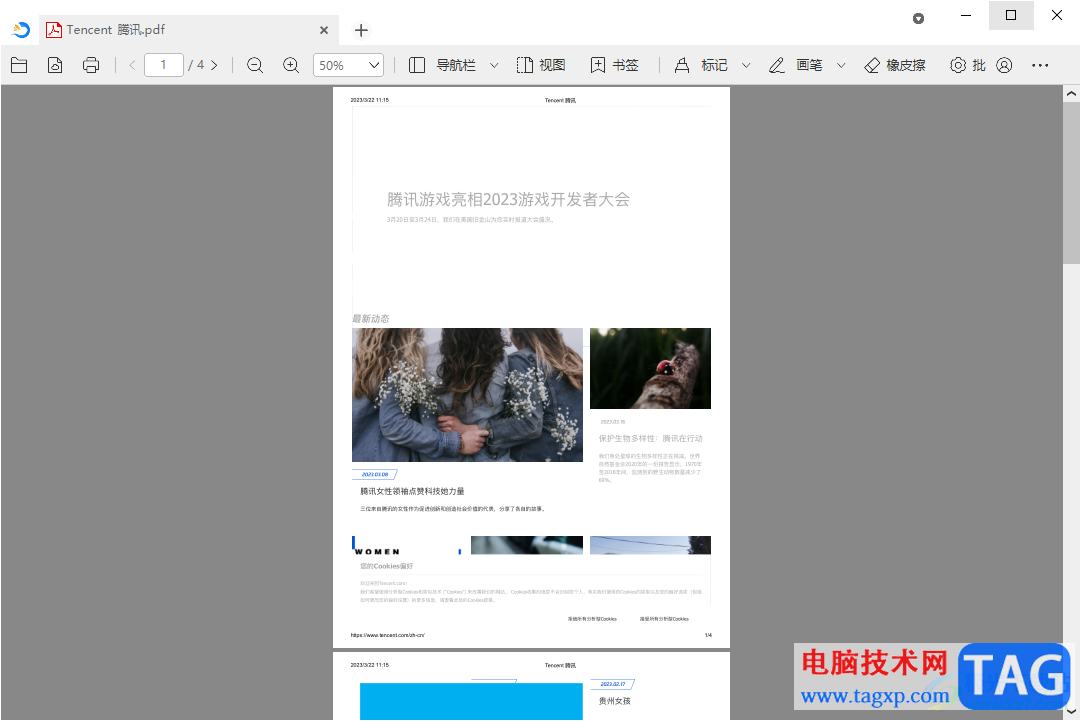
Task: Click the 最新动态 section heading
Action: (371, 318)
